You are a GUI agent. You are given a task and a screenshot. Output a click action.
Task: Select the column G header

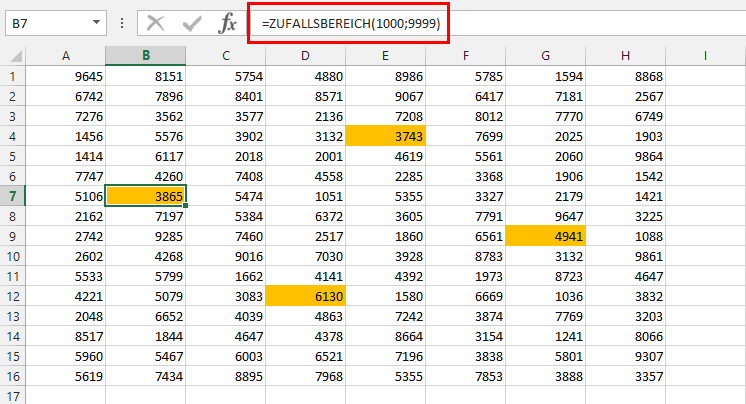click(546, 55)
